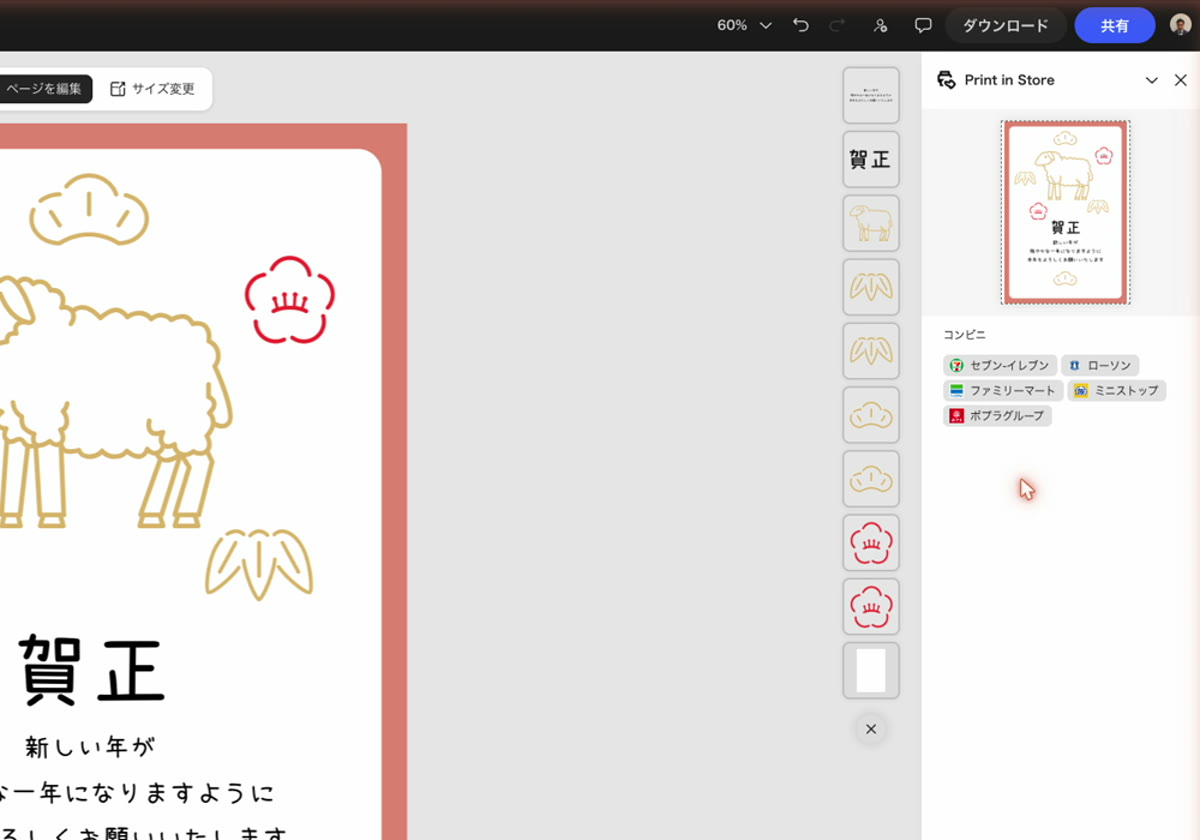
Task: Open the 60% zoom level dropdown
Action: pyautogui.click(x=744, y=25)
